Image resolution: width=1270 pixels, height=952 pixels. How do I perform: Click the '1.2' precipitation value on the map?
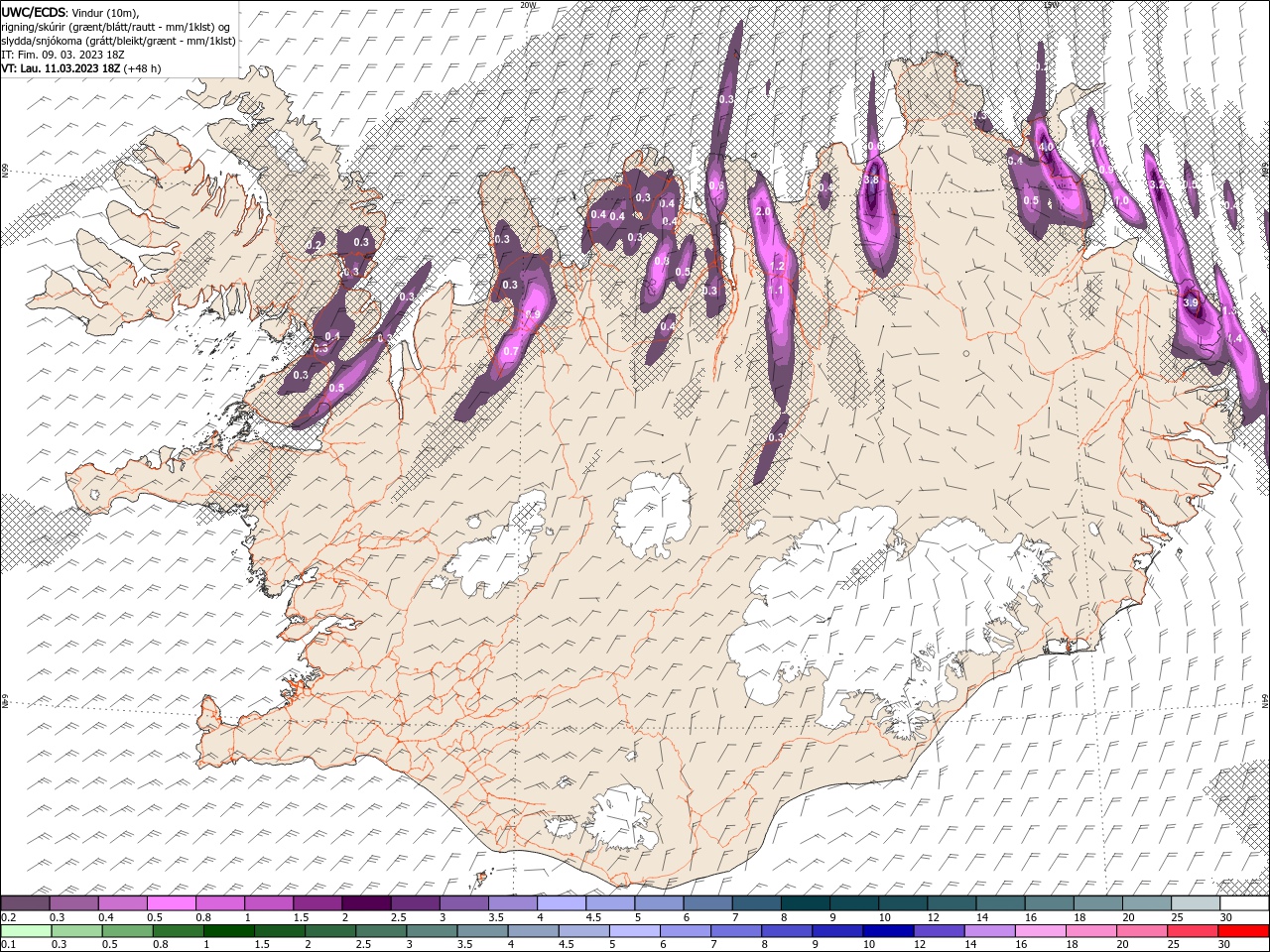[778, 266]
